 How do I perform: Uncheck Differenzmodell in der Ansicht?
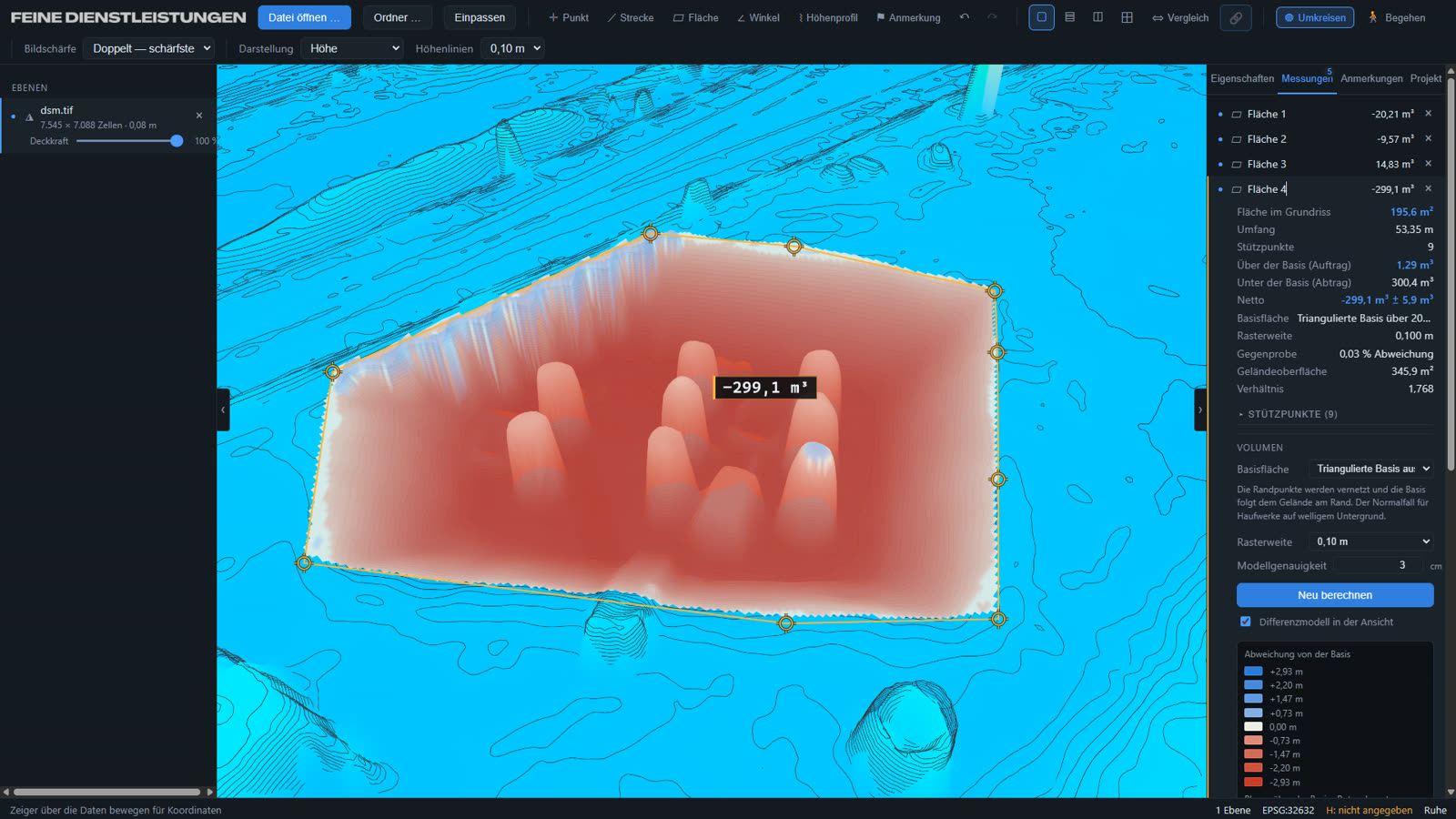coord(1246,622)
